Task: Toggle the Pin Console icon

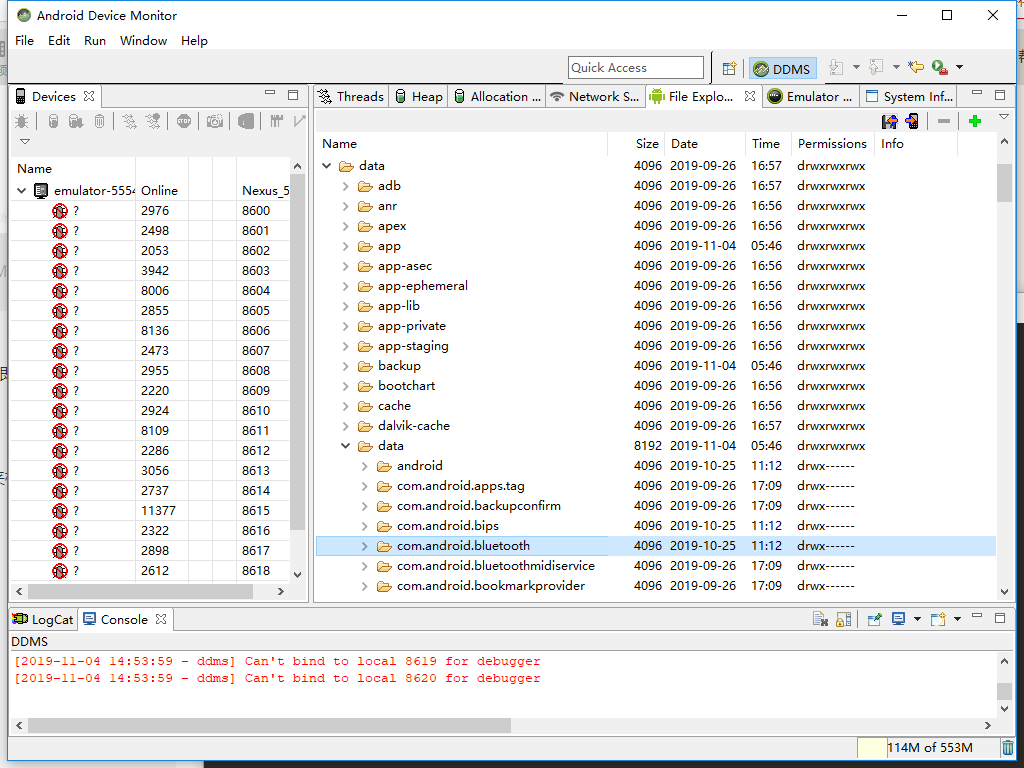Action: point(874,619)
